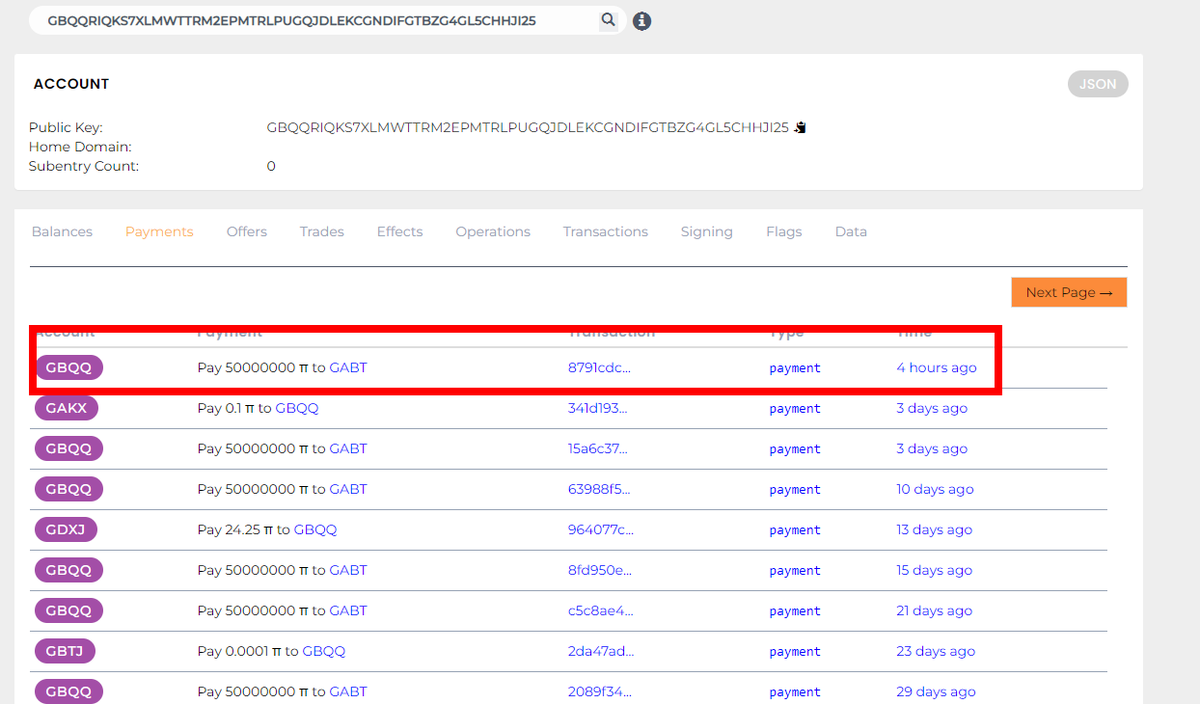Image resolution: width=1200 pixels, height=704 pixels.
Task: Click the GBTJ account badge
Action: (66, 651)
